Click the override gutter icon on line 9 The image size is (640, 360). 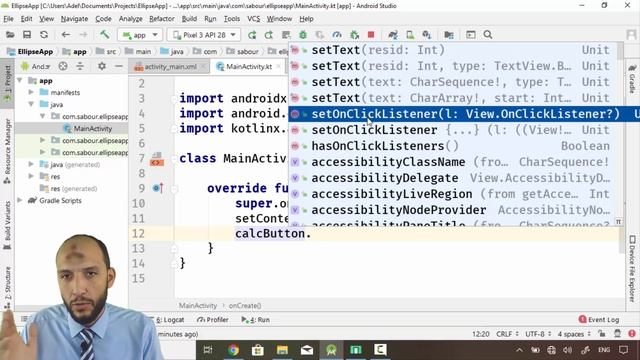coord(158,188)
